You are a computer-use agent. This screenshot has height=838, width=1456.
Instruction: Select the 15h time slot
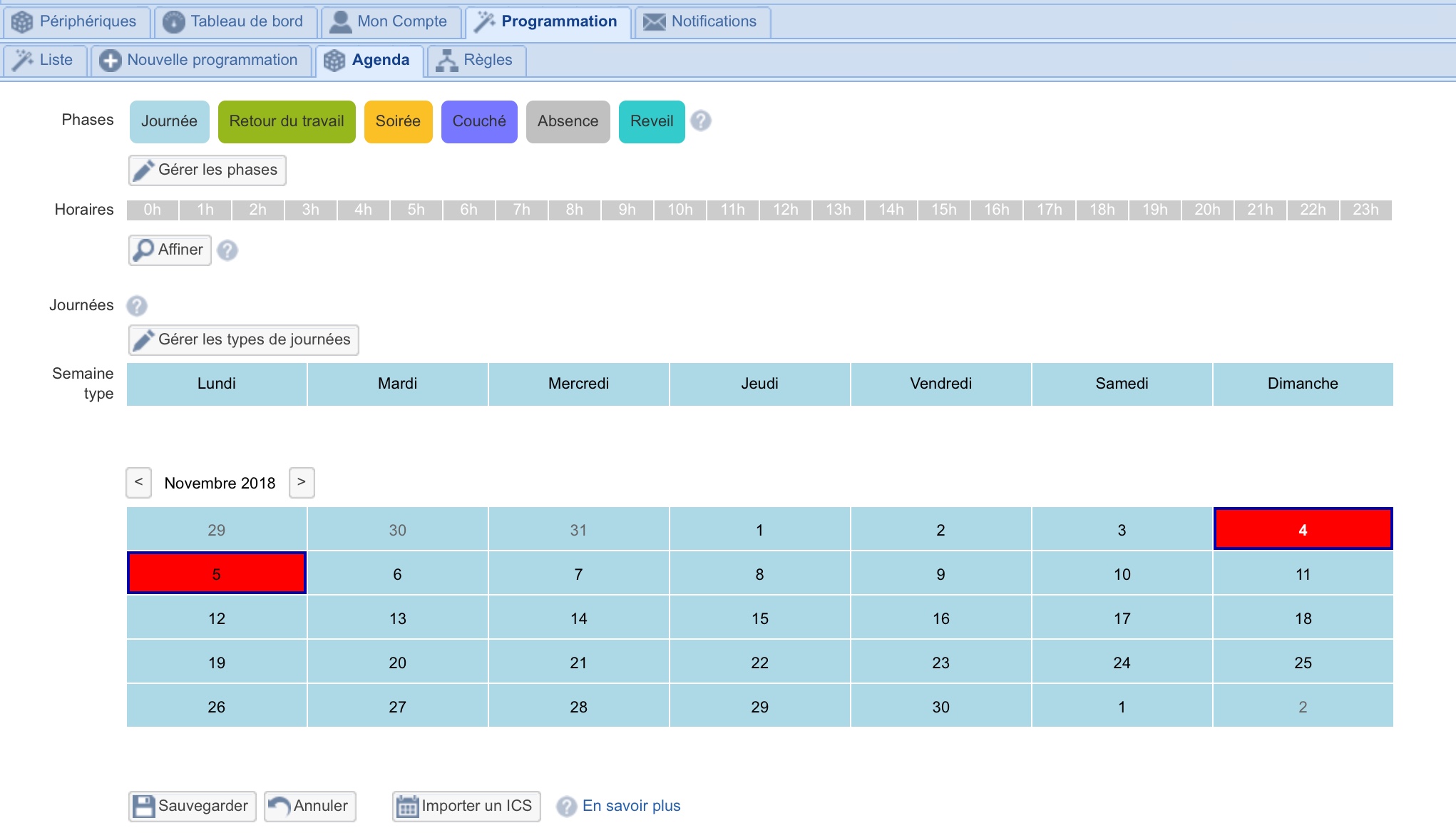pyautogui.click(x=944, y=210)
